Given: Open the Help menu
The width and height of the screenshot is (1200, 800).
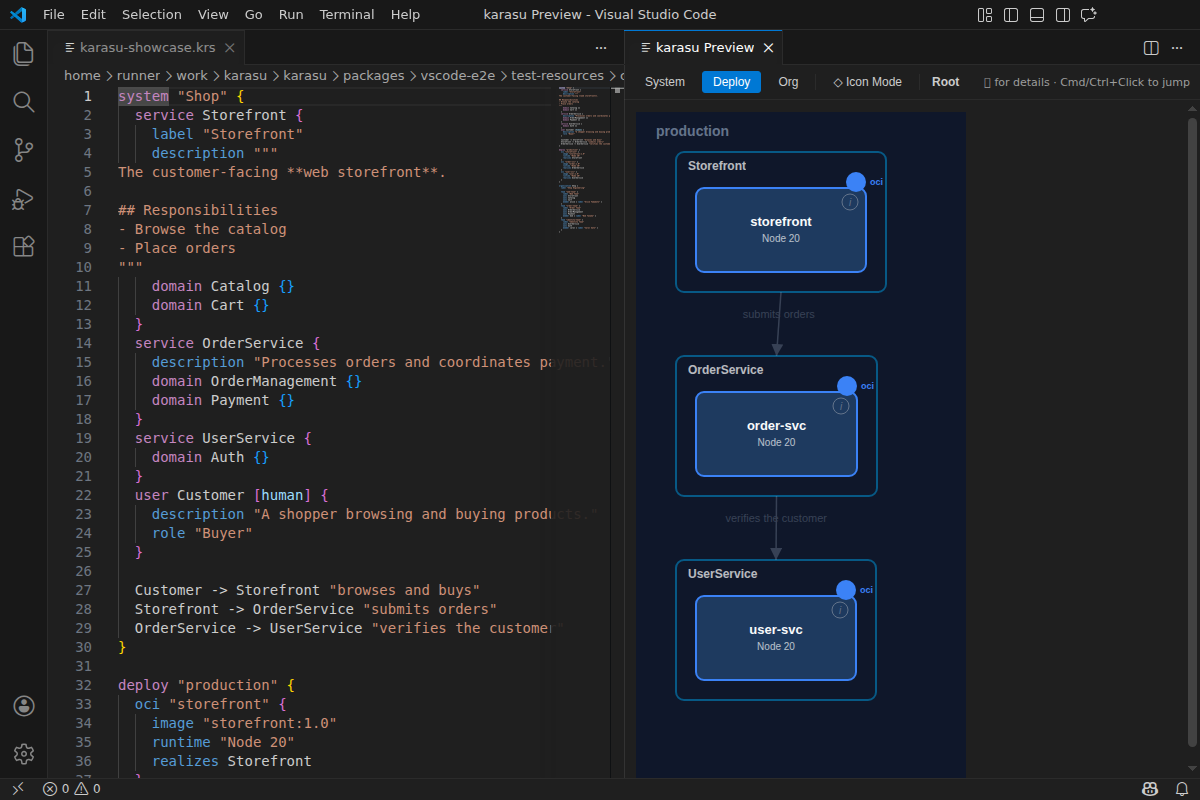Looking at the screenshot, I should [405, 15].
